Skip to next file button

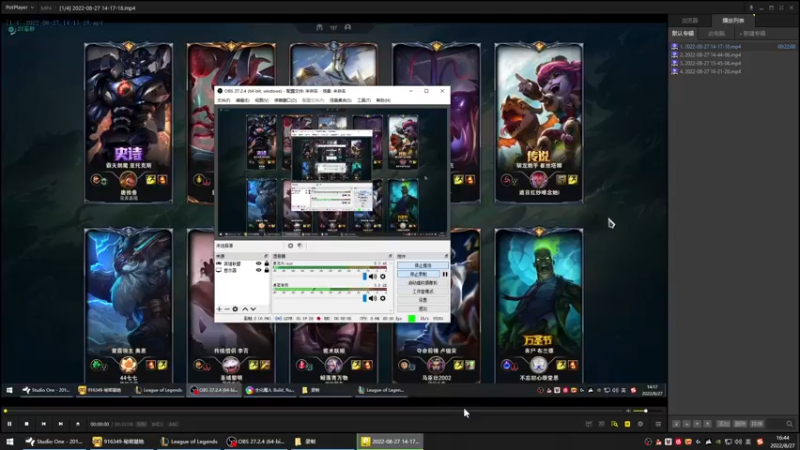click(x=61, y=424)
